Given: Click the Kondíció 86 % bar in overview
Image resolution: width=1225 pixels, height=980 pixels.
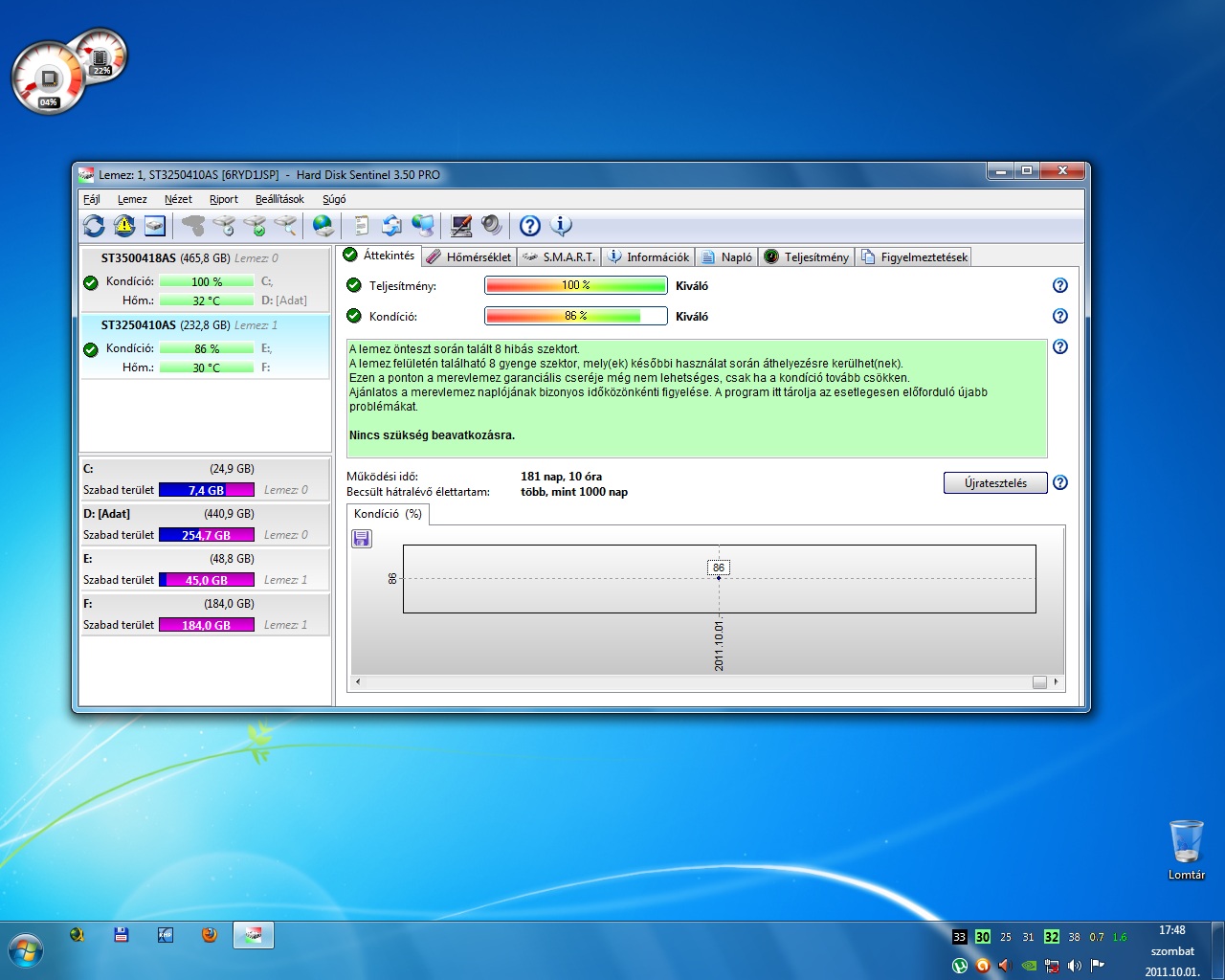Looking at the screenshot, I should 575,316.
